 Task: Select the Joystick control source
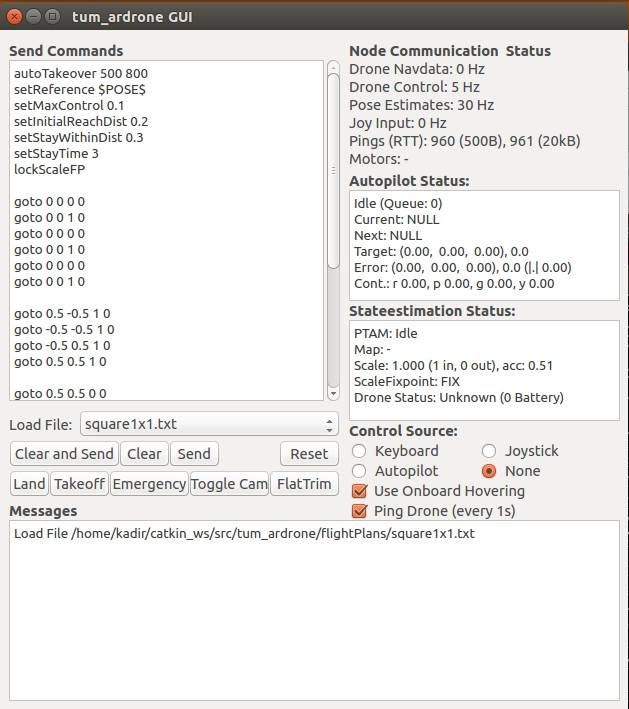pyautogui.click(x=489, y=451)
